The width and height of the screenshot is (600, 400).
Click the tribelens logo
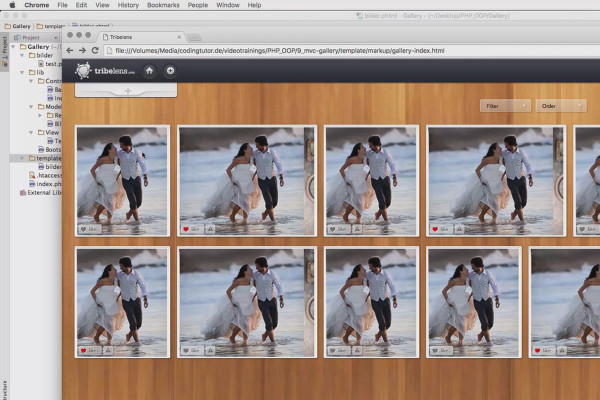pos(105,71)
